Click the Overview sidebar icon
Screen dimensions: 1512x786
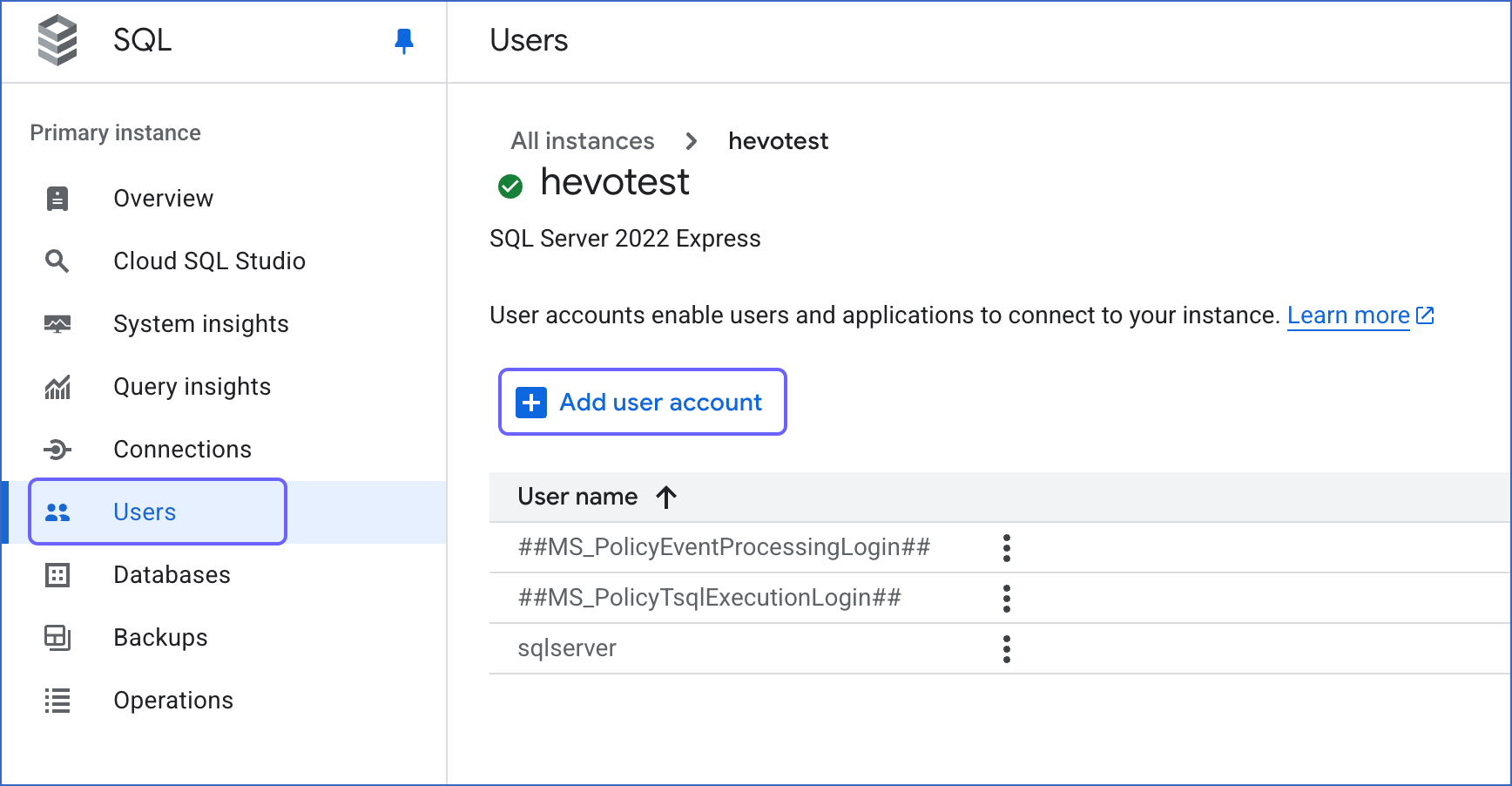(57, 199)
